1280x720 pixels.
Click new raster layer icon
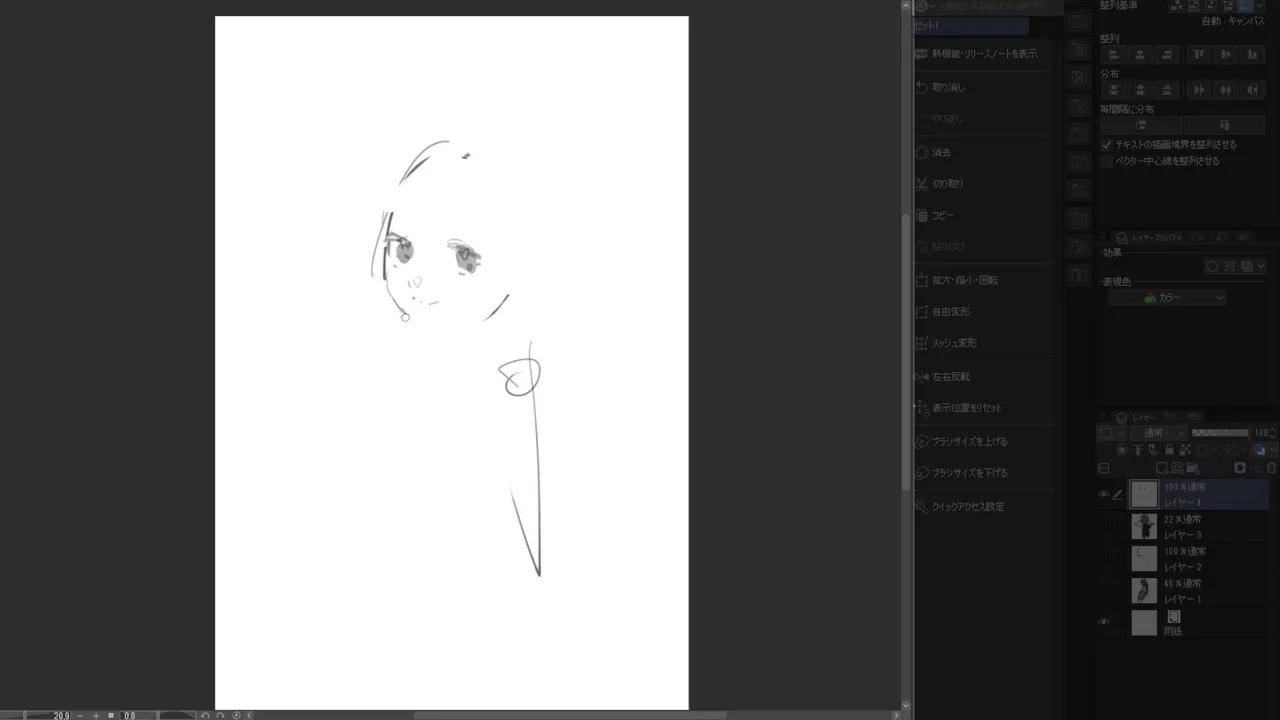(x=1162, y=468)
